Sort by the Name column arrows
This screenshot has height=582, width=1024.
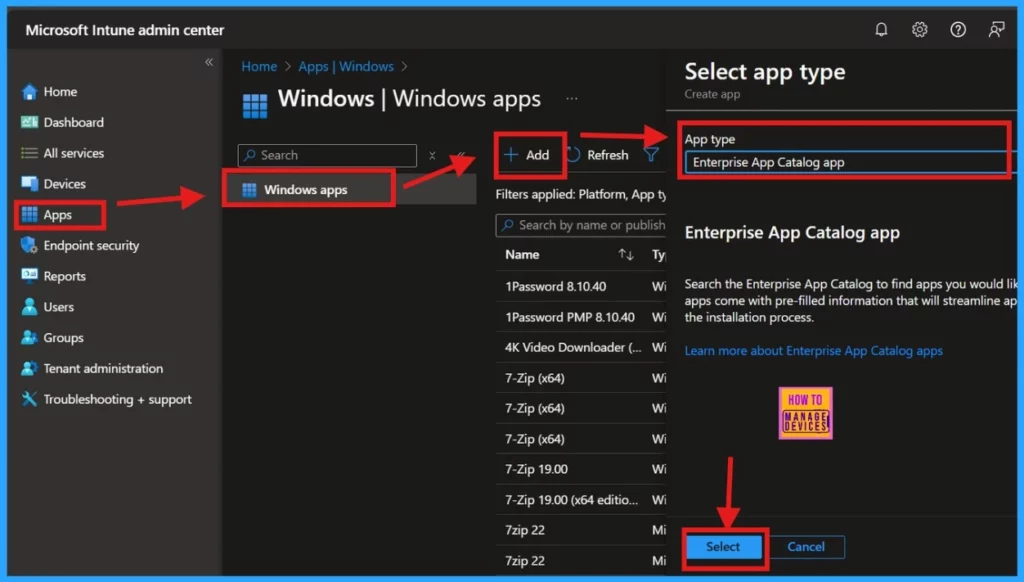point(626,255)
